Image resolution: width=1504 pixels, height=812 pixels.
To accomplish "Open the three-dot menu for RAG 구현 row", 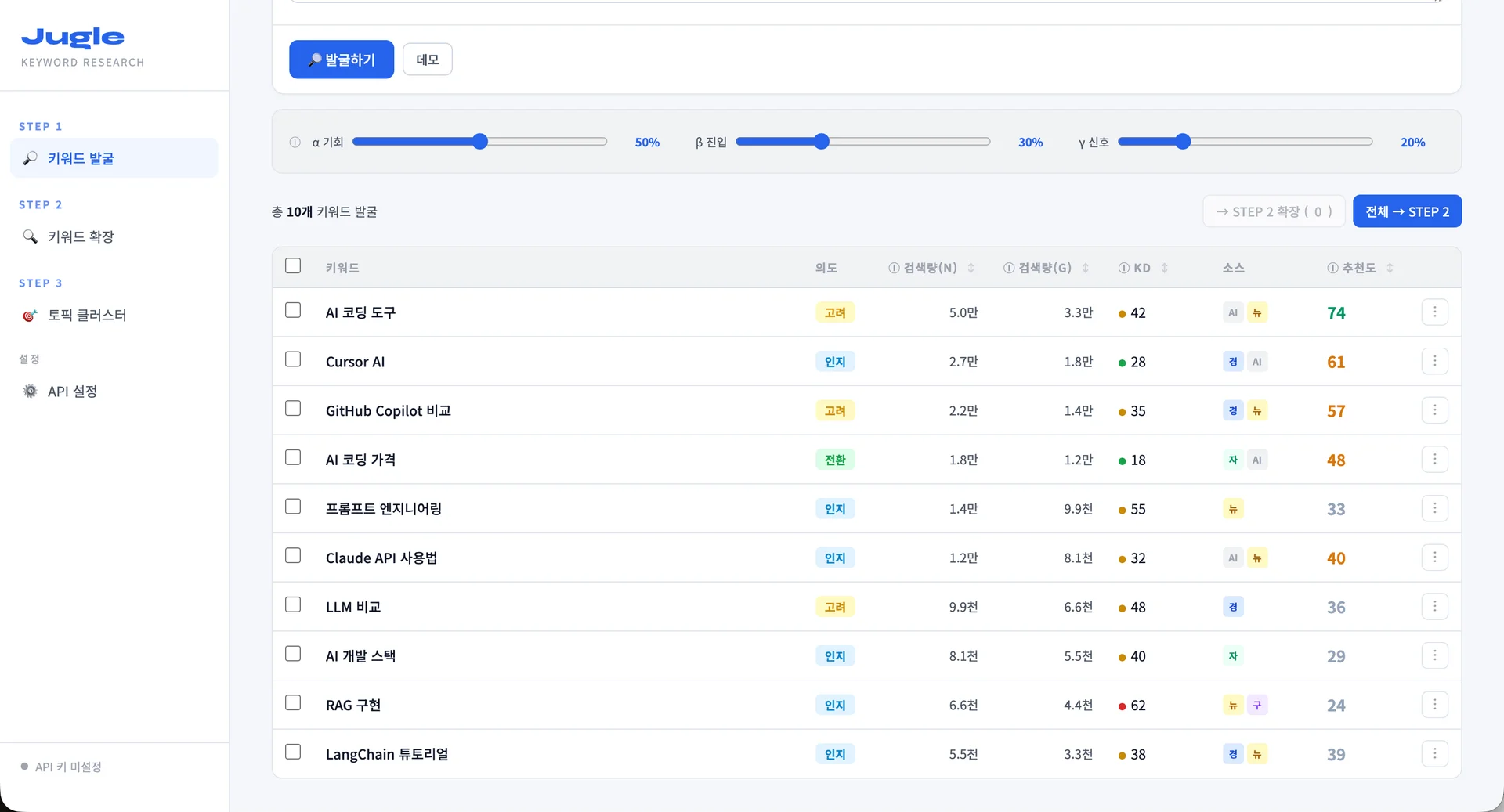I will pos(1434,705).
